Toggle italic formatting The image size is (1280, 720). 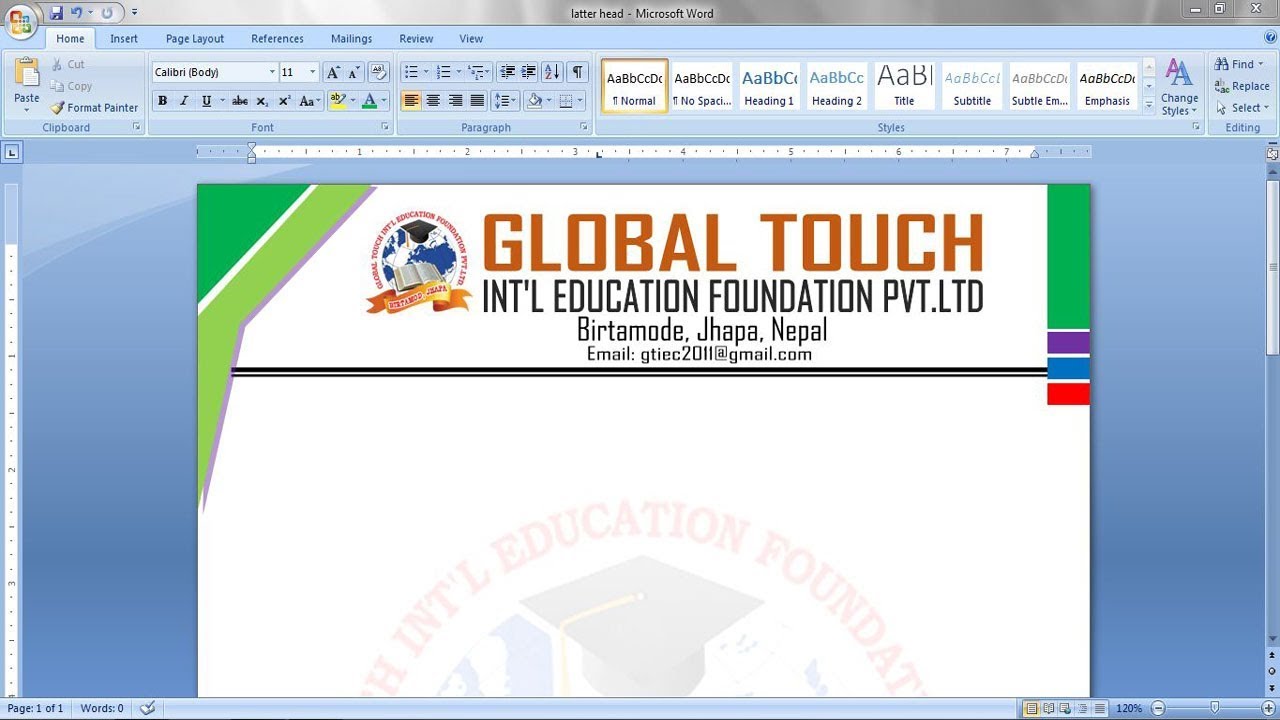184,101
